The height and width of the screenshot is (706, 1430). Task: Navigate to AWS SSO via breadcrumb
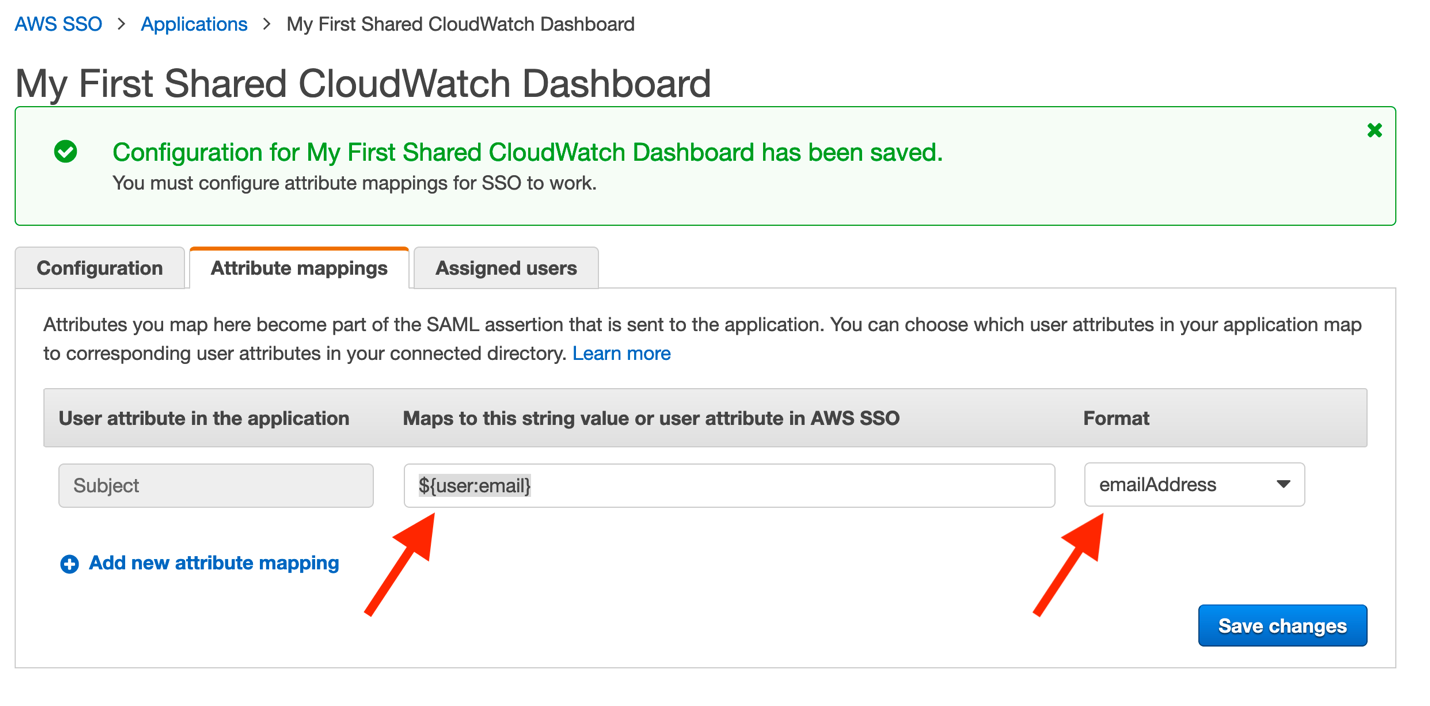click(57, 23)
